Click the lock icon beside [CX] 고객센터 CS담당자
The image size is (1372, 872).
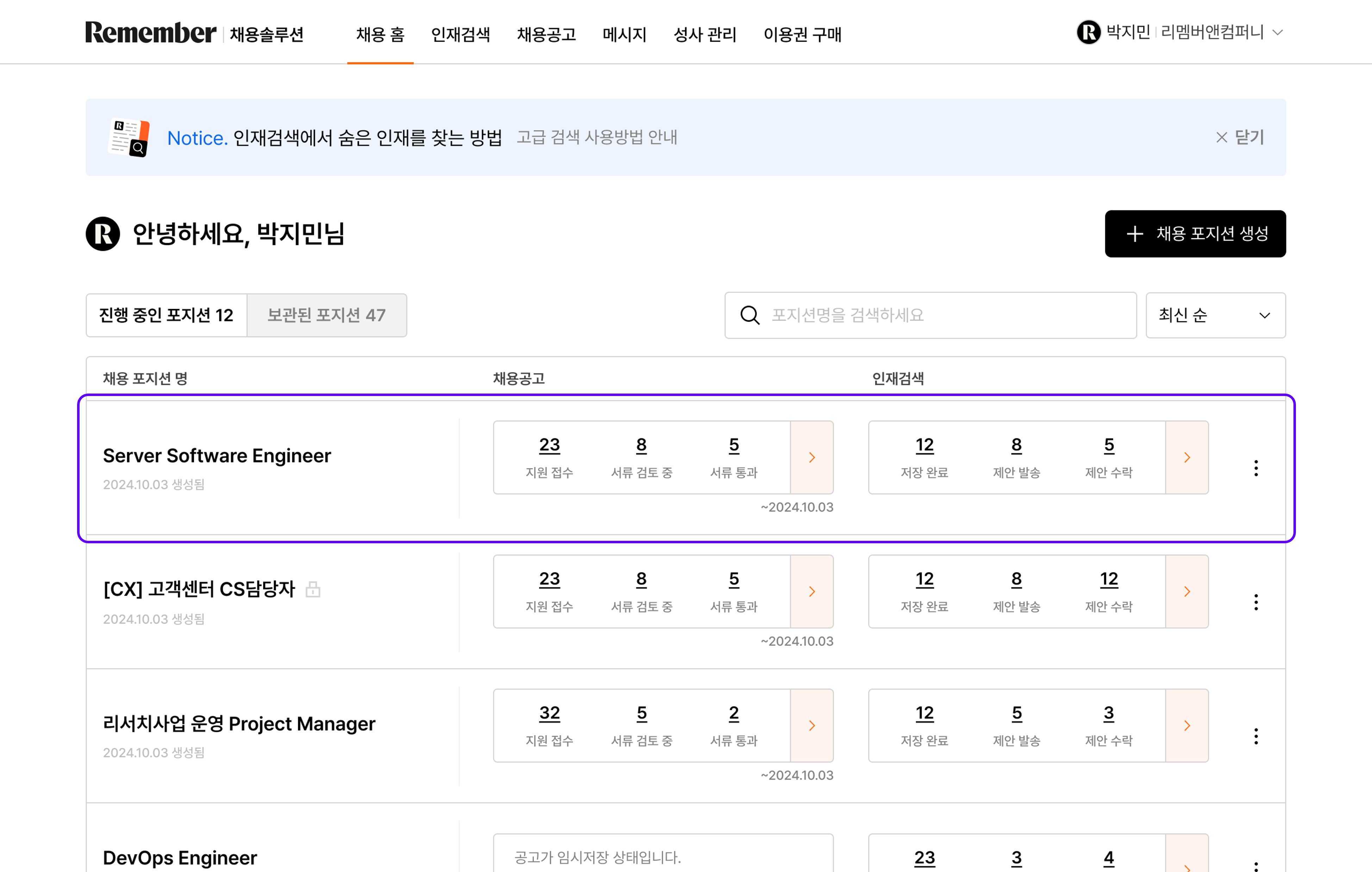[313, 590]
